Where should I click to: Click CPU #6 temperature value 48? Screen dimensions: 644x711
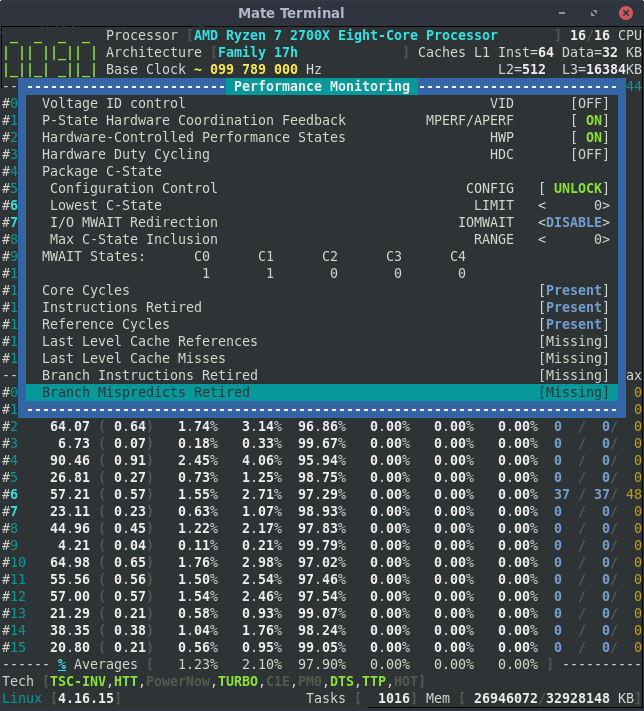(634, 495)
